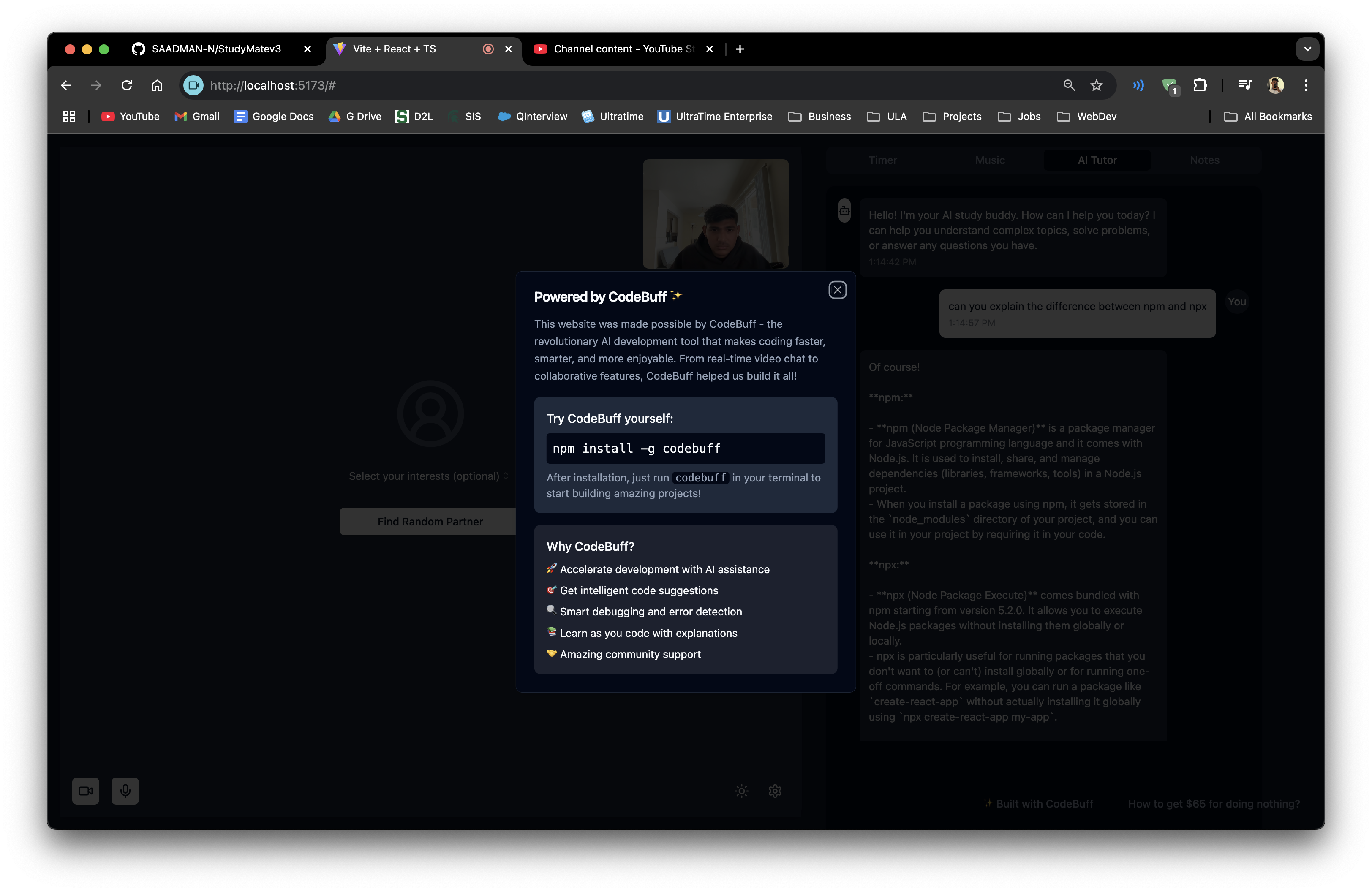The image size is (1372, 892).
Task: Reload the page
Action: (x=127, y=85)
